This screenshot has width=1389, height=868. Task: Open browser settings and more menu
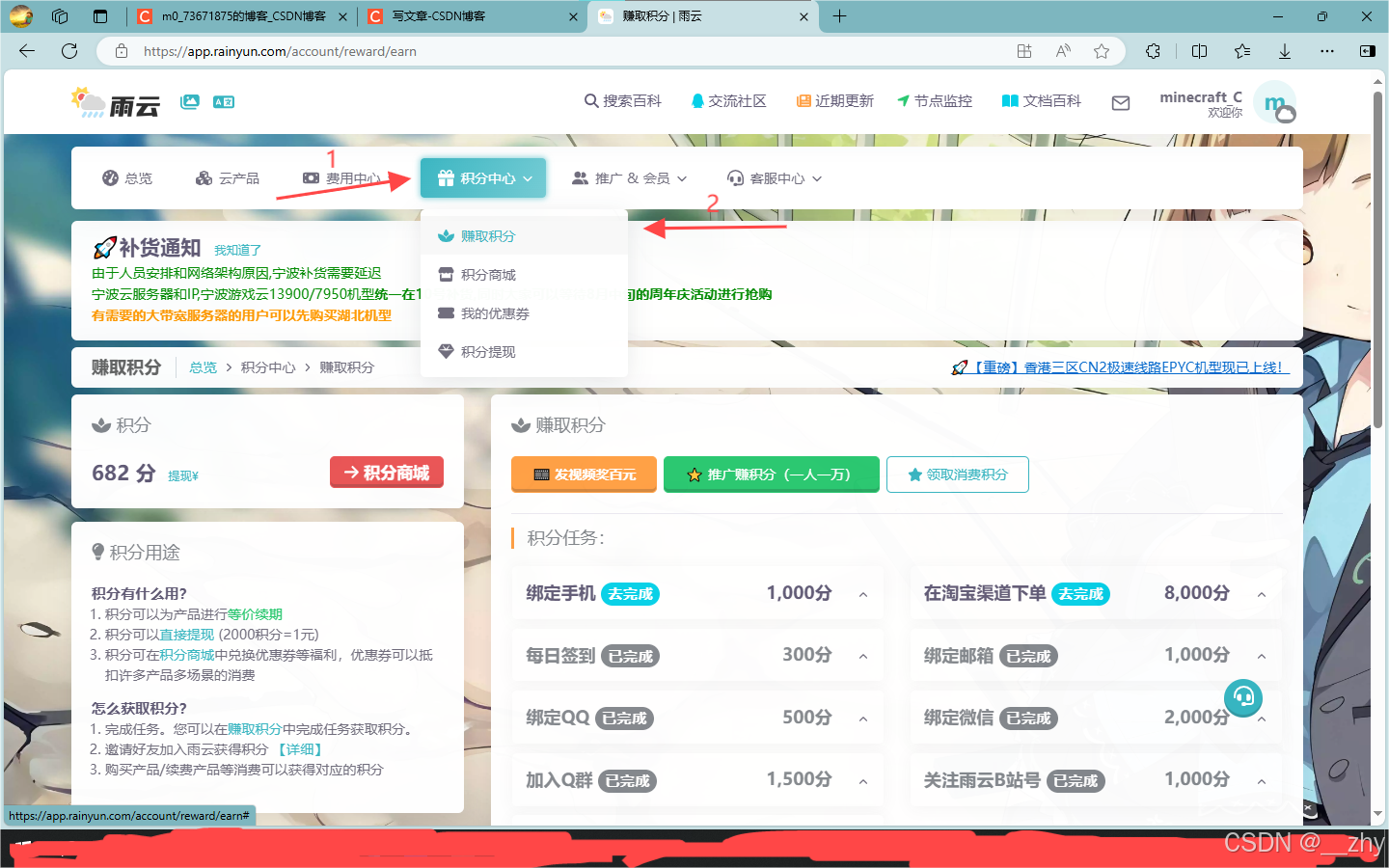pyautogui.click(x=1327, y=51)
